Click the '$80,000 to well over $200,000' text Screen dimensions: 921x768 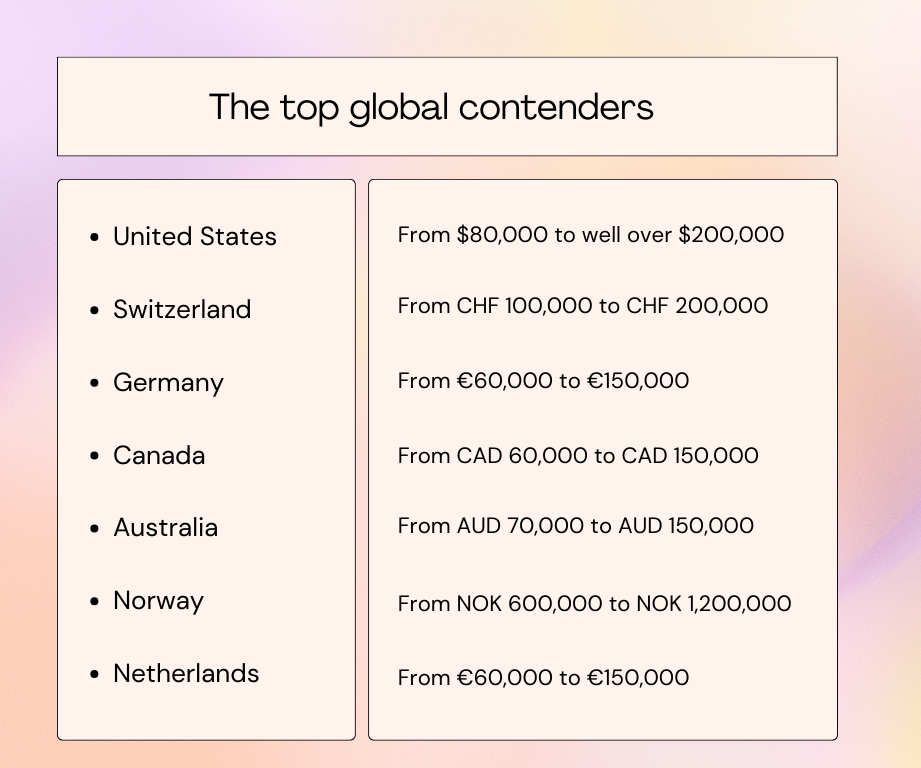pos(620,235)
